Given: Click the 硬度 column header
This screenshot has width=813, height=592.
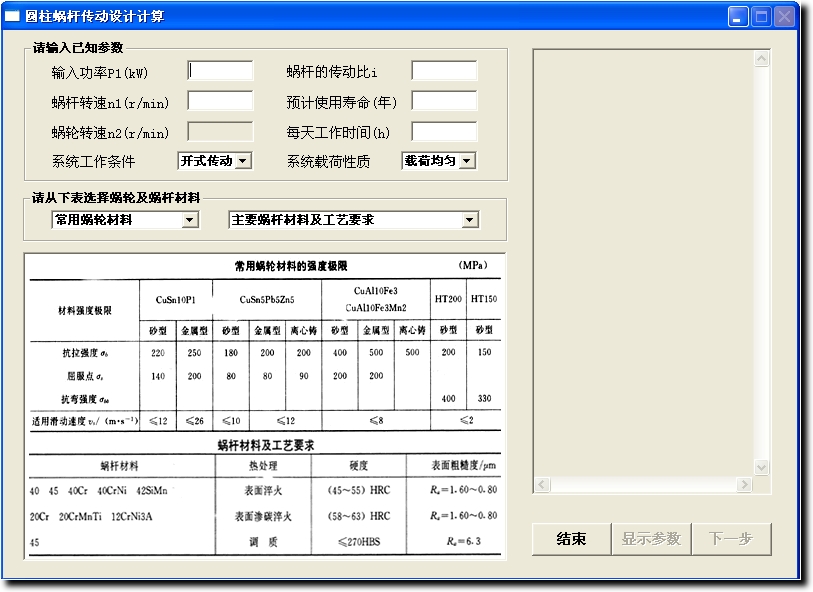Looking at the screenshot, I should click(x=359, y=466).
